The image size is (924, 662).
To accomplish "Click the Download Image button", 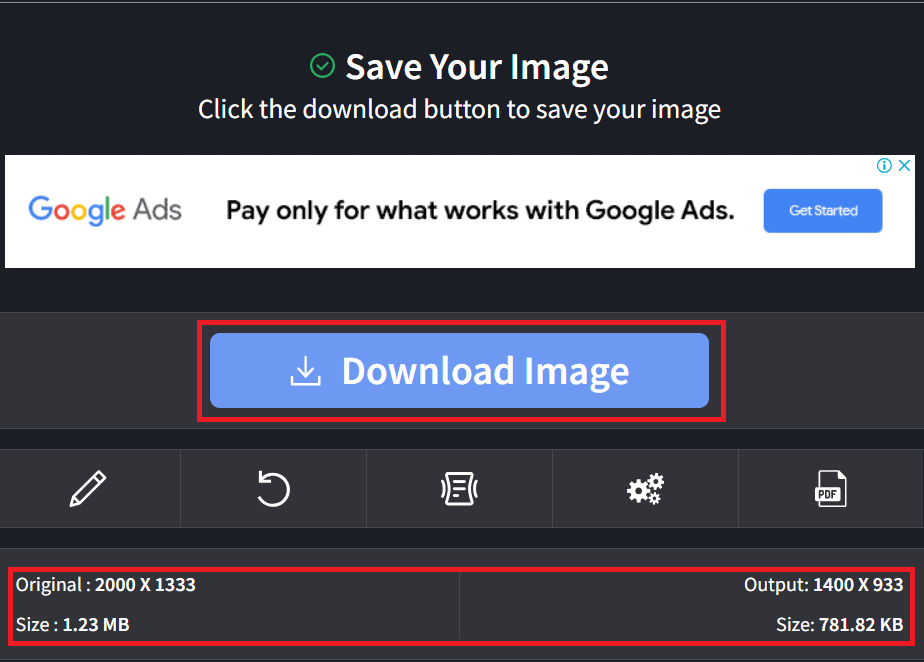I will tap(460, 370).
